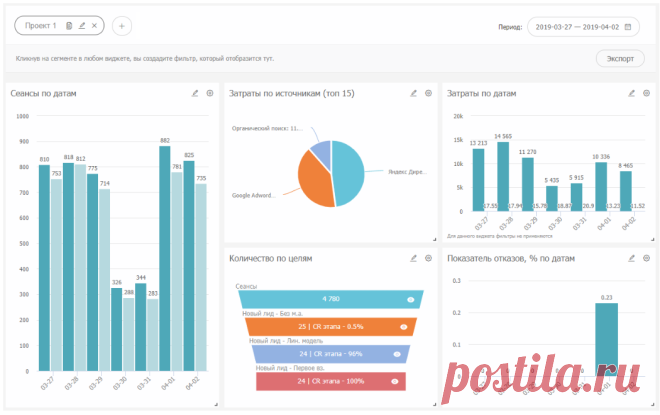Click the 04-01 bar showing 882 sessions

tap(165, 258)
